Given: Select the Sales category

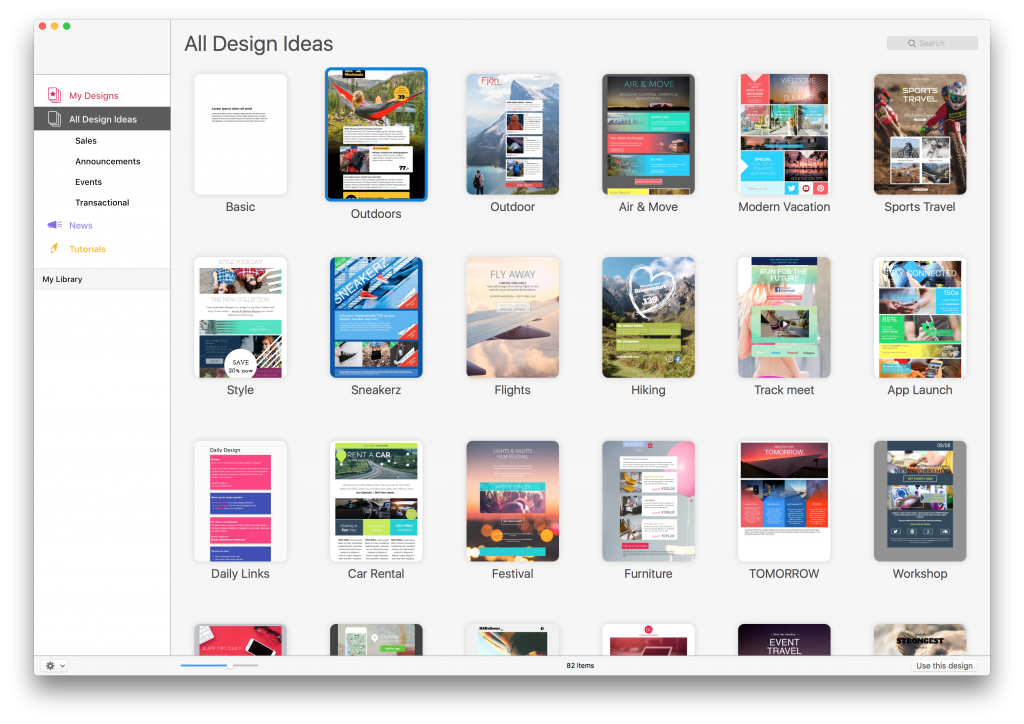Looking at the screenshot, I should [86, 140].
